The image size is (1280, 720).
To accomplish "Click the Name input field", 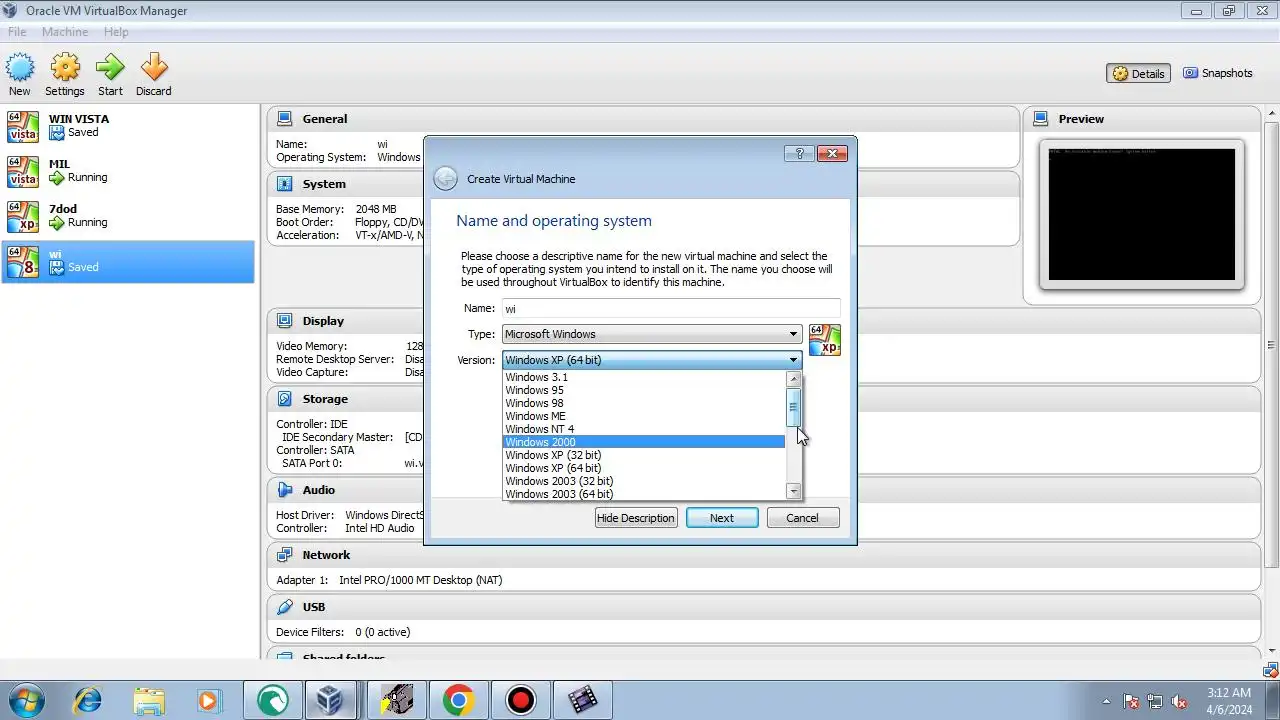I will [x=671, y=309].
